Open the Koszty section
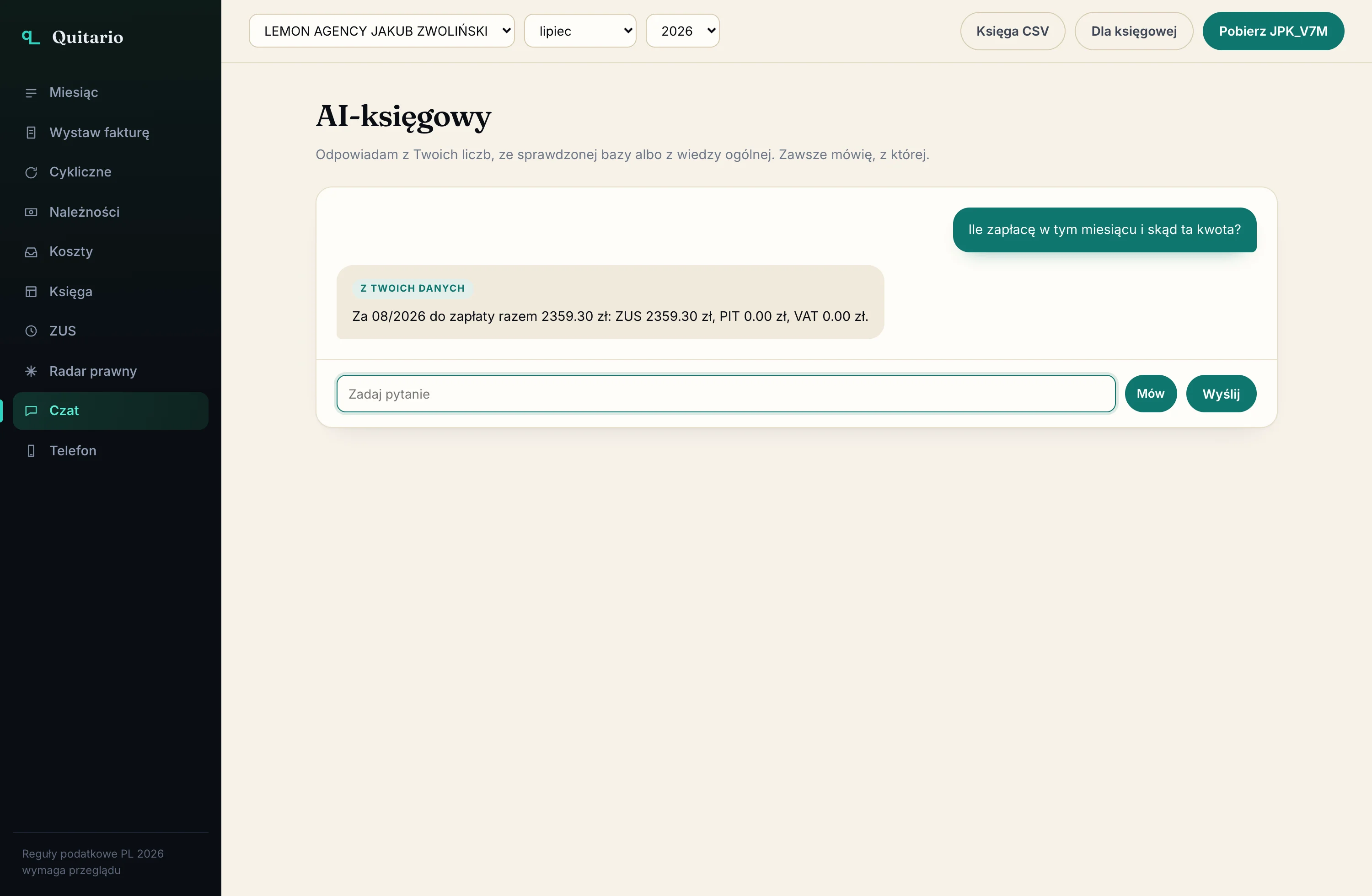Image resolution: width=1372 pixels, height=896 pixels. tap(110, 252)
